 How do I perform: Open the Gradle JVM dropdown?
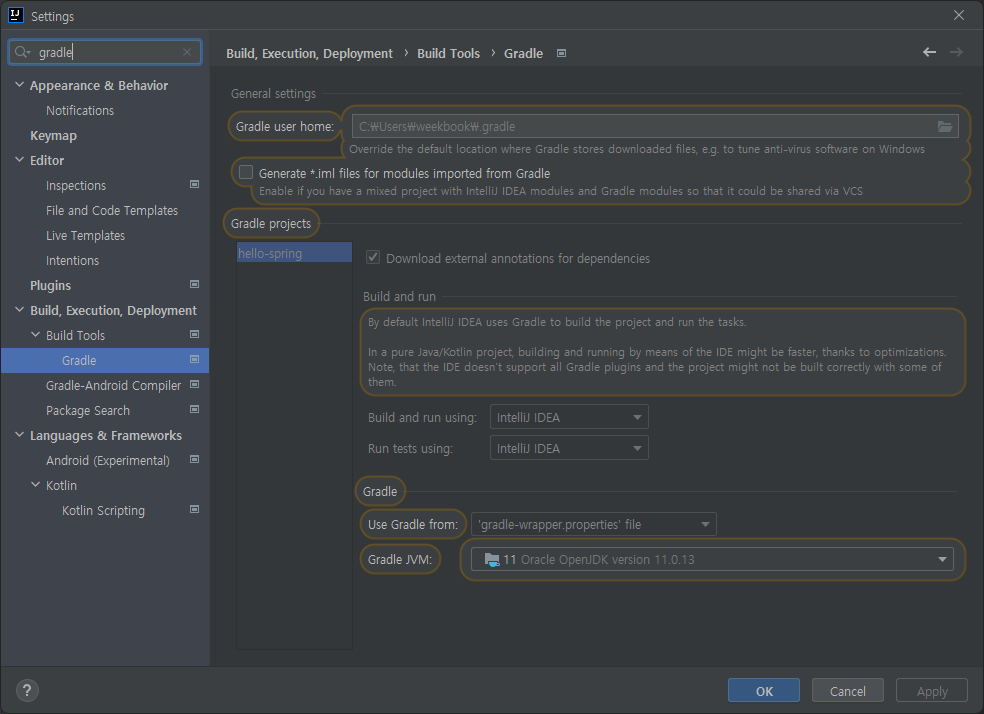tap(712, 560)
